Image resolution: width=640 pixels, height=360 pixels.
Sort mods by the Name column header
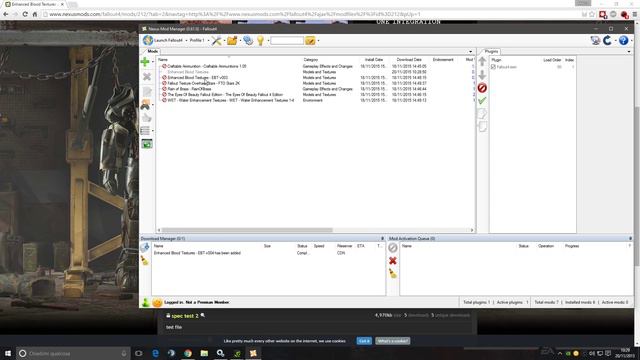tap(163, 60)
